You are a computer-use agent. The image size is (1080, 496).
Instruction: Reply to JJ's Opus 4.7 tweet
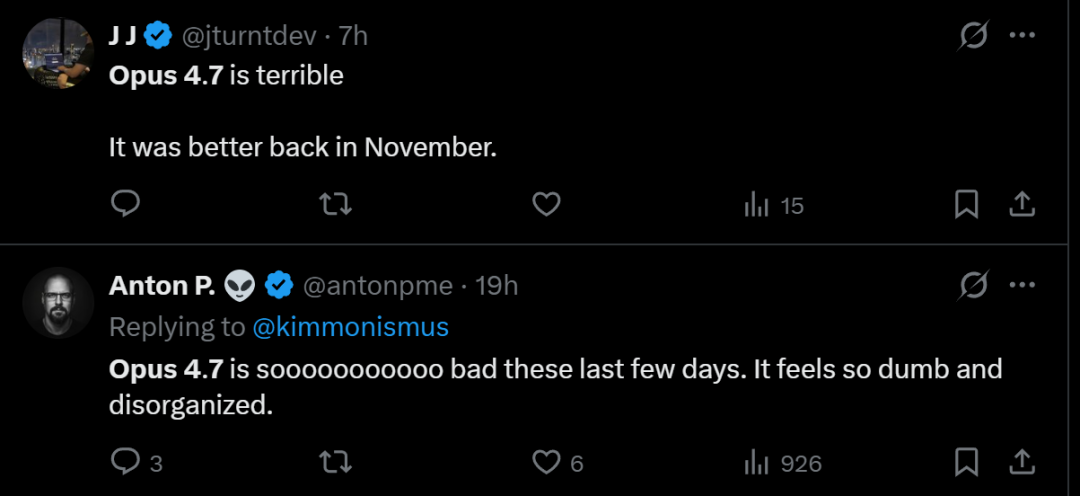(x=125, y=205)
